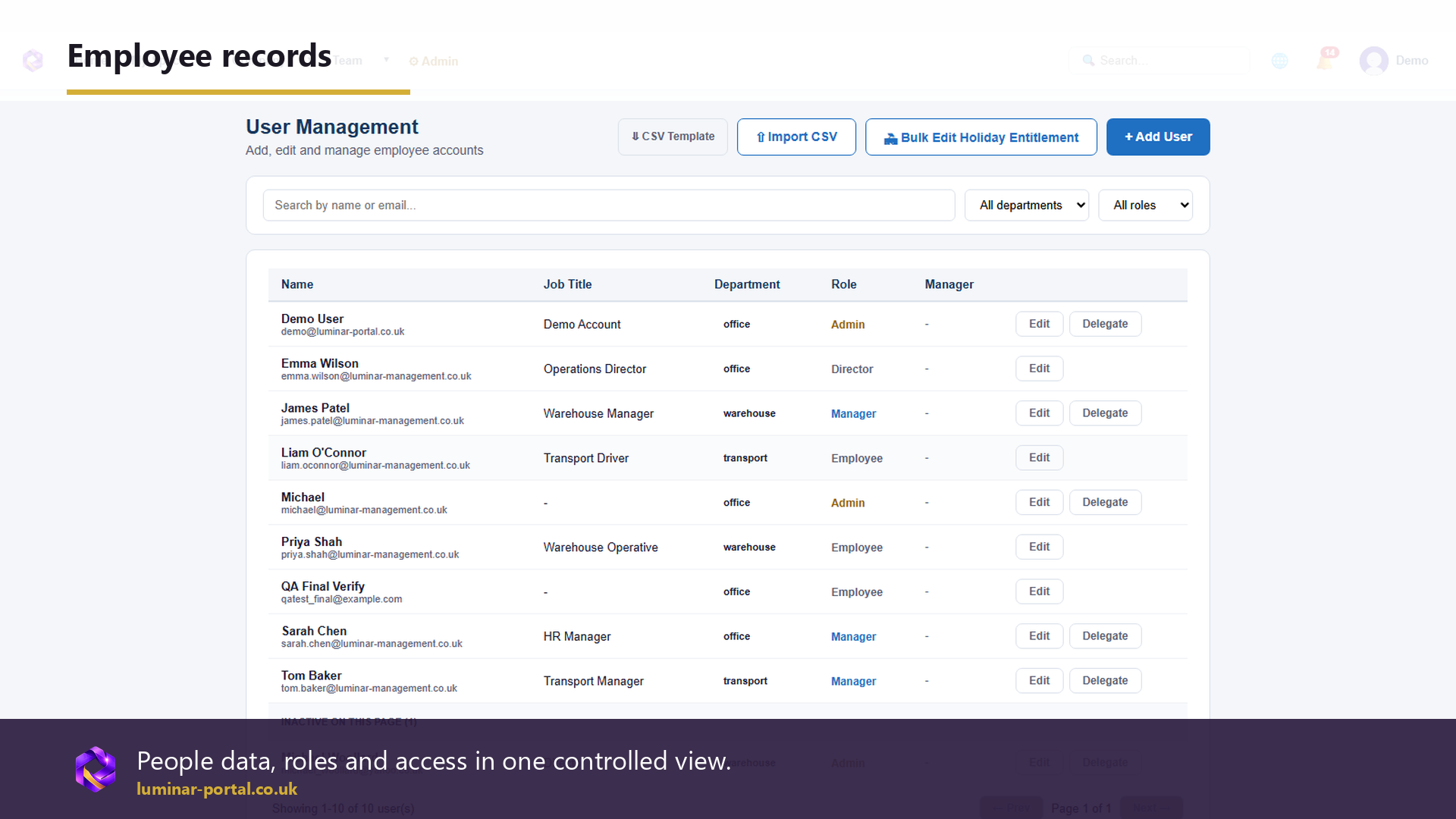The width and height of the screenshot is (1456, 819).
Task: Focus the Search by name or email field
Action: click(x=608, y=206)
